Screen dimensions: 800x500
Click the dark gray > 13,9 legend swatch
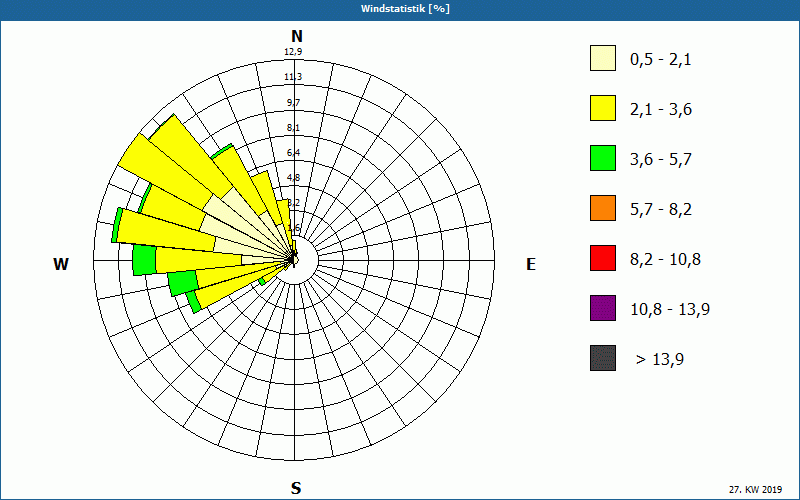(603, 358)
